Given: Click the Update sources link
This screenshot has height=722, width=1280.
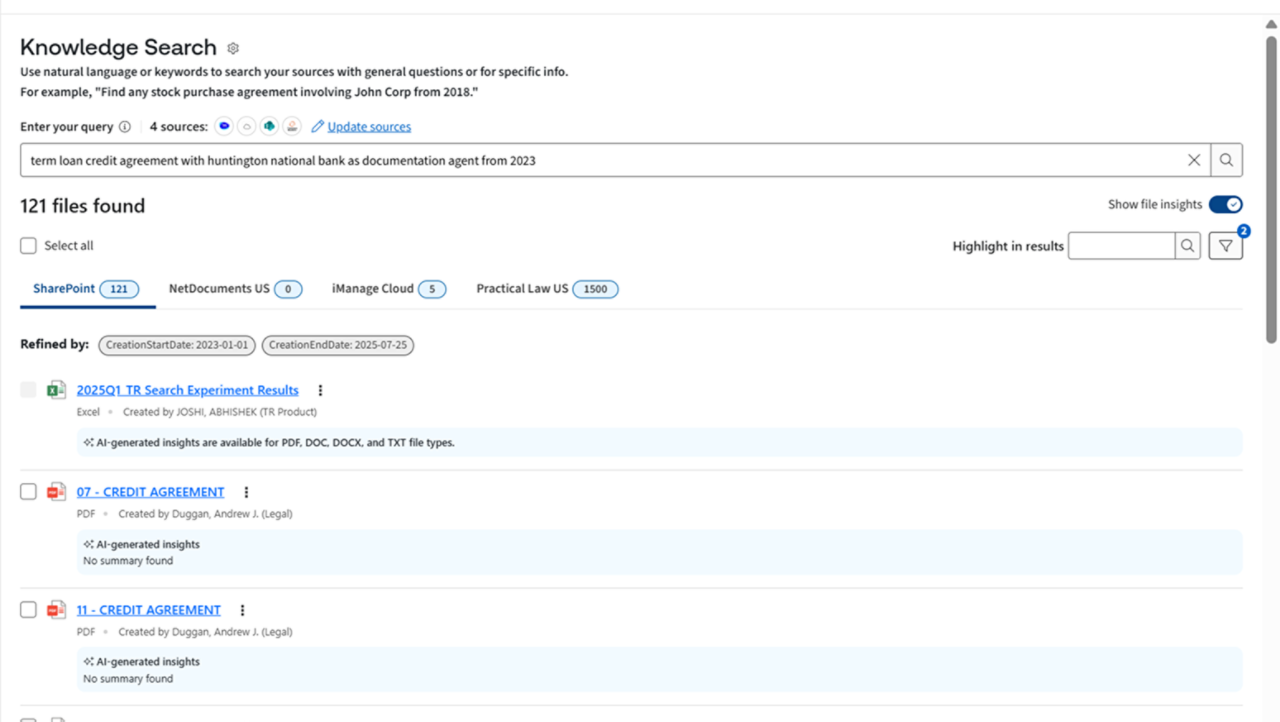Looking at the screenshot, I should coord(369,127).
